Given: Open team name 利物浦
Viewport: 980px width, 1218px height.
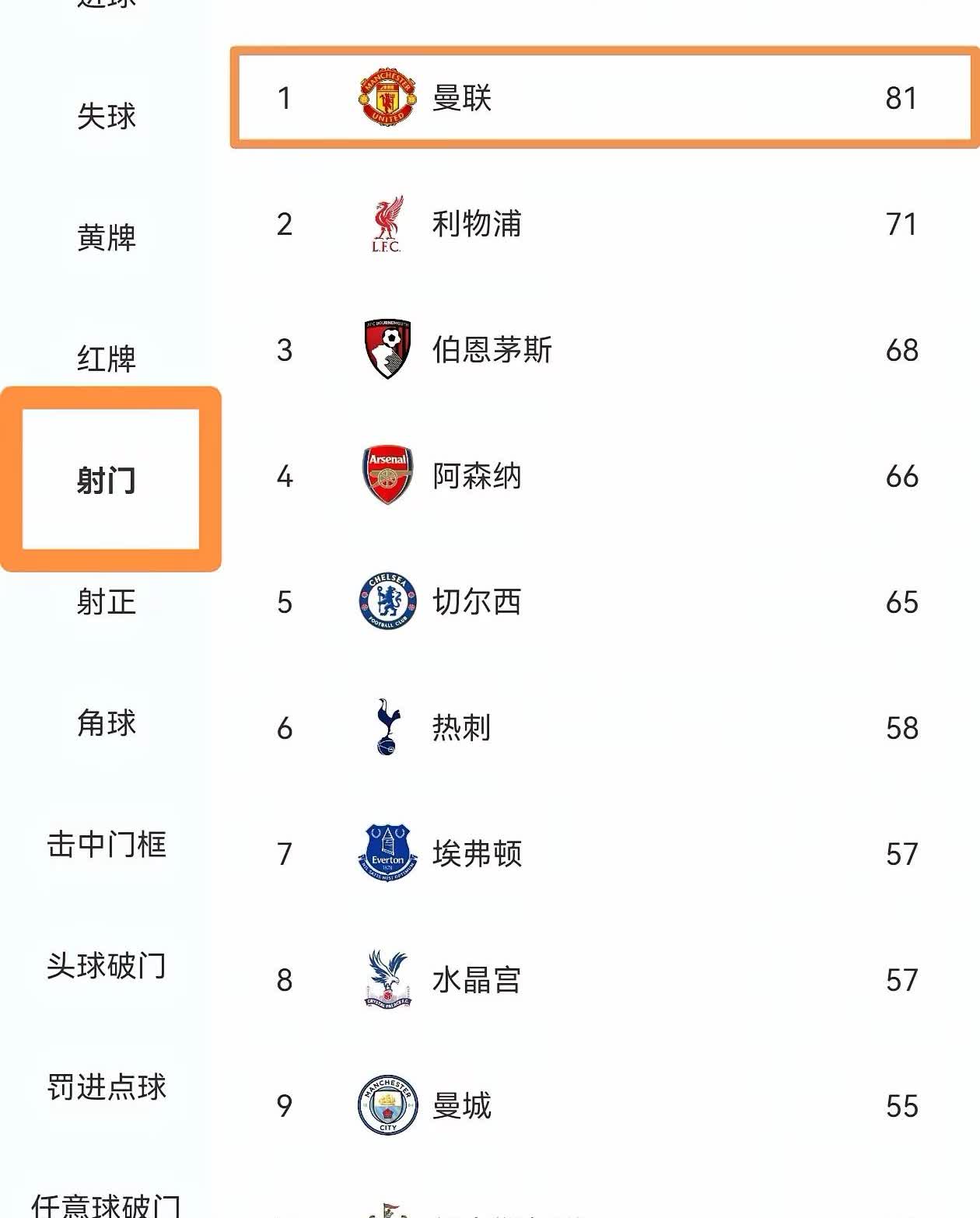Looking at the screenshot, I should pyautogui.click(x=477, y=225).
